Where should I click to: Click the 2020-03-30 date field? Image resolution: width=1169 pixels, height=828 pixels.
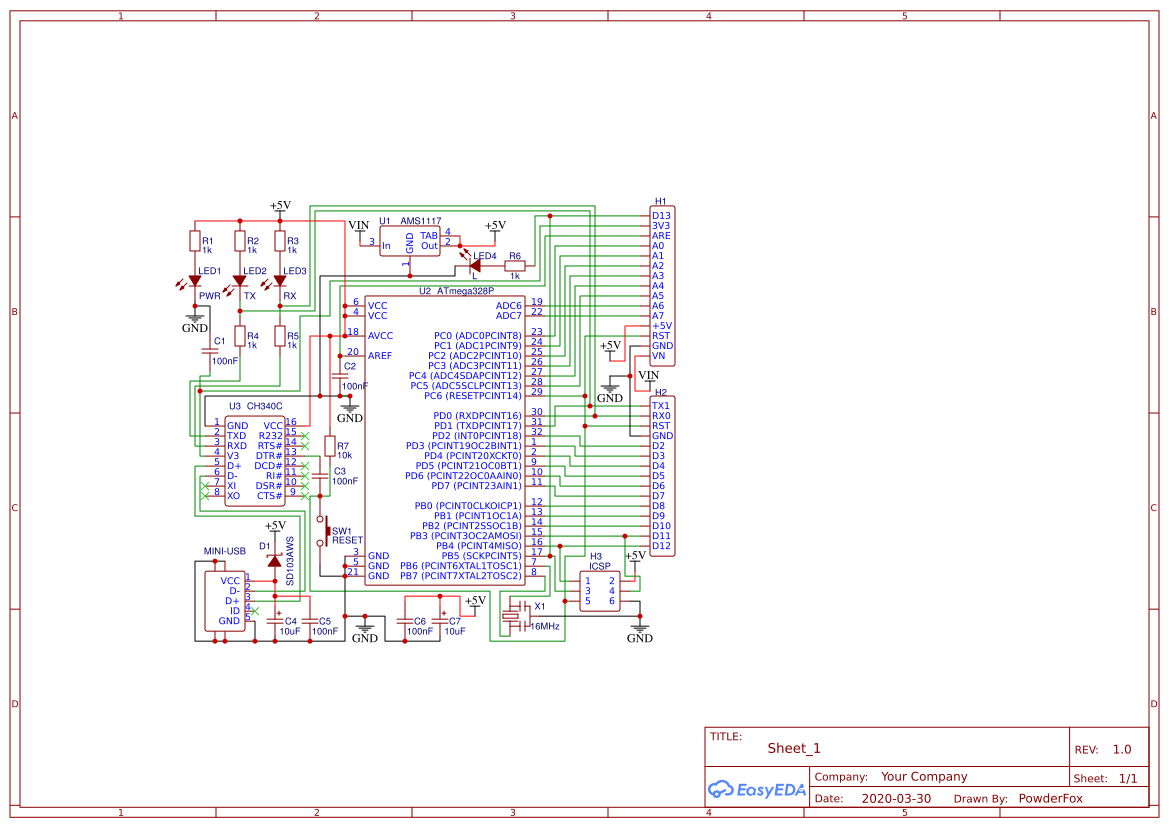[898, 798]
